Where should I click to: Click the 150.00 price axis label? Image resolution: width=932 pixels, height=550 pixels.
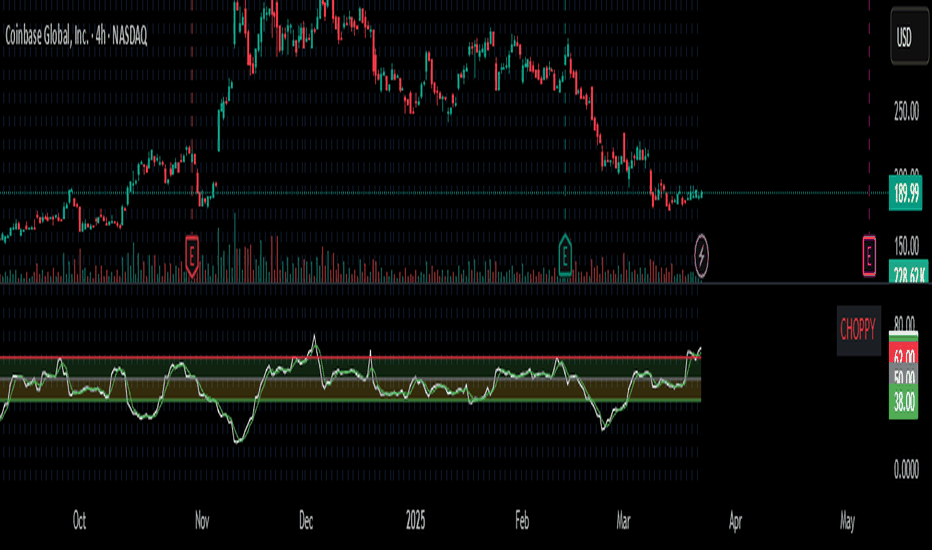click(x=906, y=245)
